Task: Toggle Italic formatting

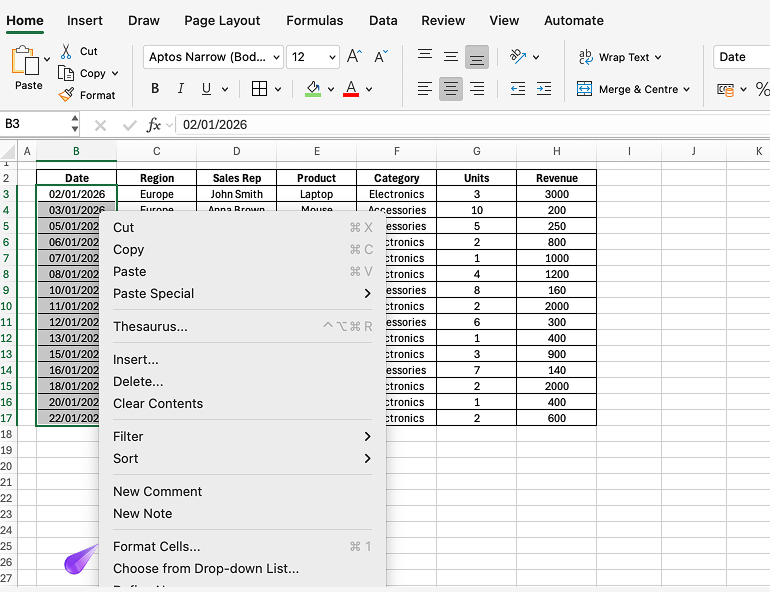Action: pyautogui.click(x=181, y=89)
